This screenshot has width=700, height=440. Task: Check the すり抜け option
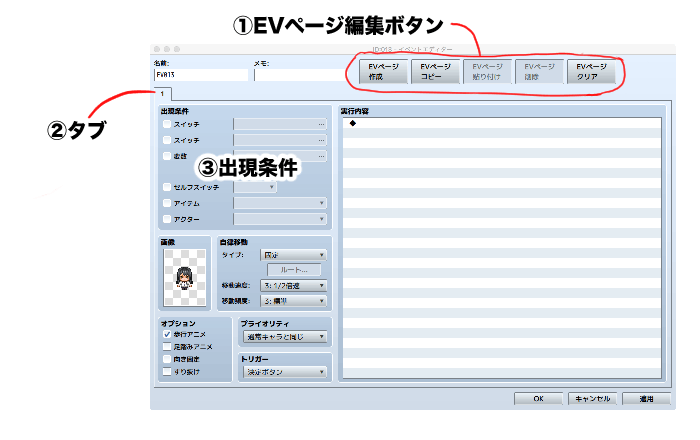coord(167,372)
